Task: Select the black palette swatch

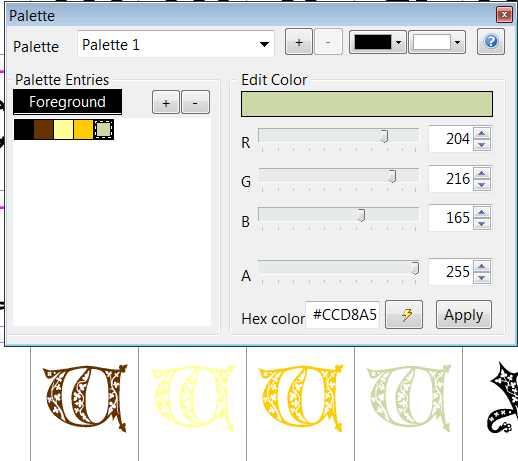Action: coord(24,129)
